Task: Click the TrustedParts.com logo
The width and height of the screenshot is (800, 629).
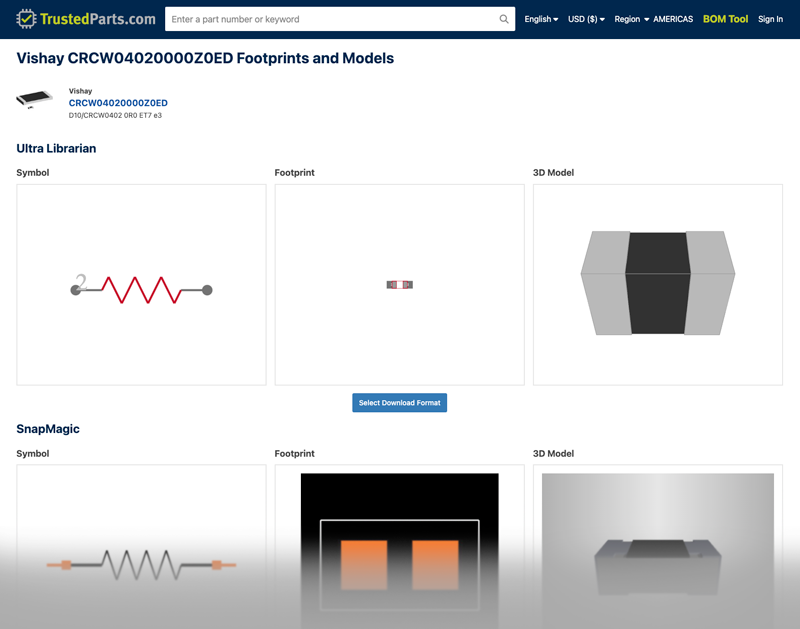Action: (86, 19)
